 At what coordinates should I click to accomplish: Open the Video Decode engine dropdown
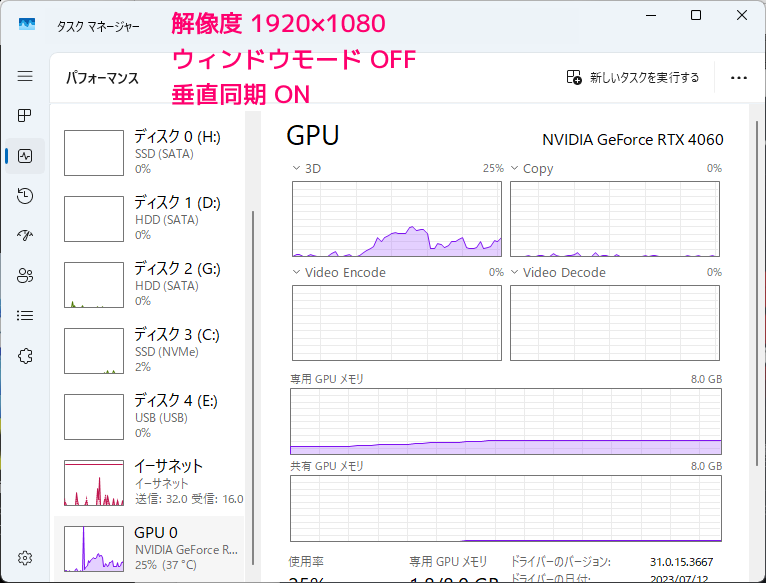tap(514, 272)
